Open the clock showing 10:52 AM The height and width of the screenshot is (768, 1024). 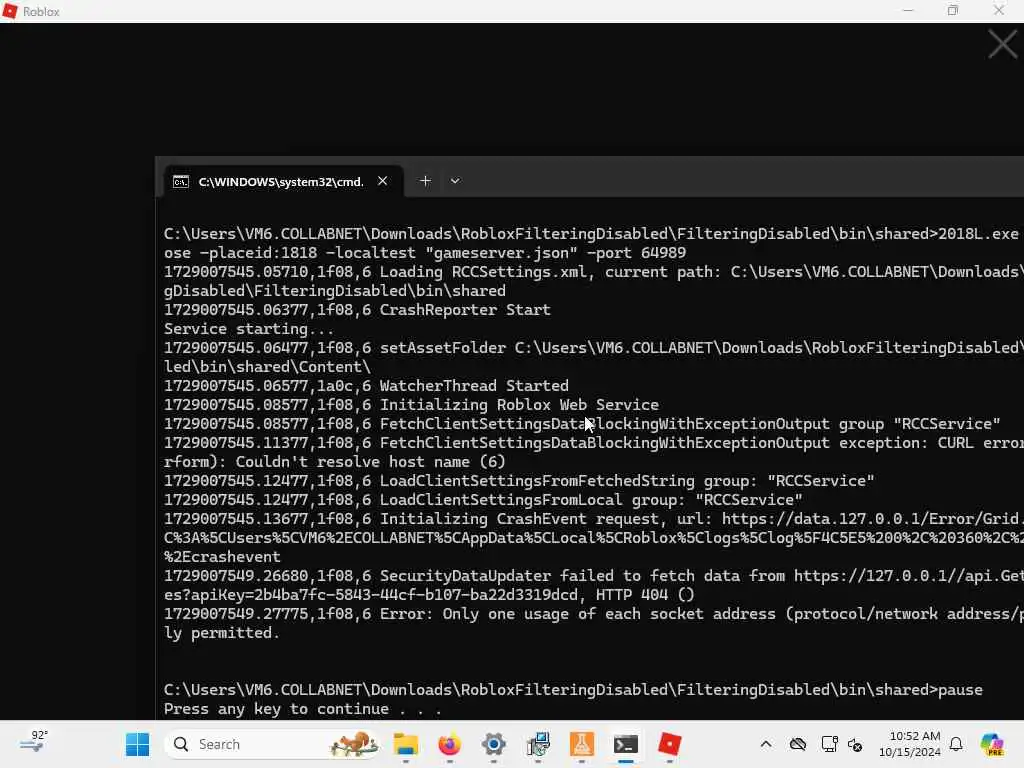coord(910,744)
